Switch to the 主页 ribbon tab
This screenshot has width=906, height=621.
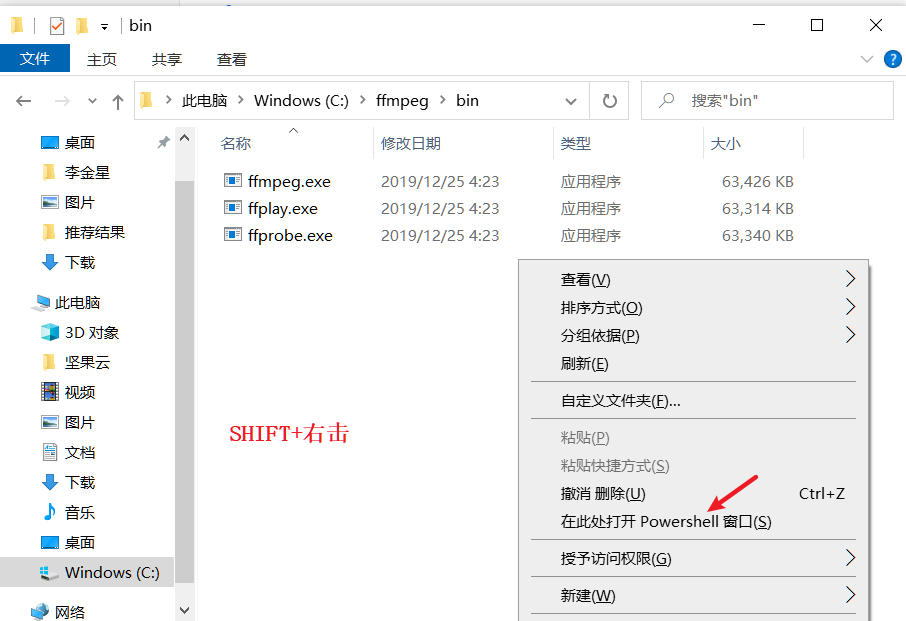(102, 60)
